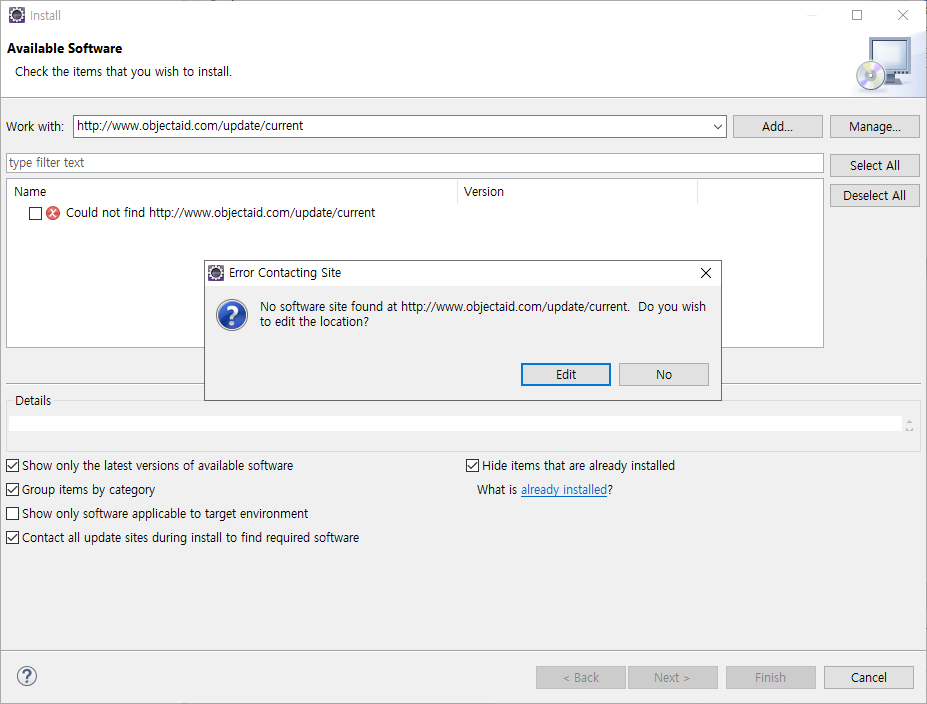This screenshot has width=927, height=704.
Task: Click the install wizard CD and monitor image
Action: pyautogui.click(x=884, y=64)
